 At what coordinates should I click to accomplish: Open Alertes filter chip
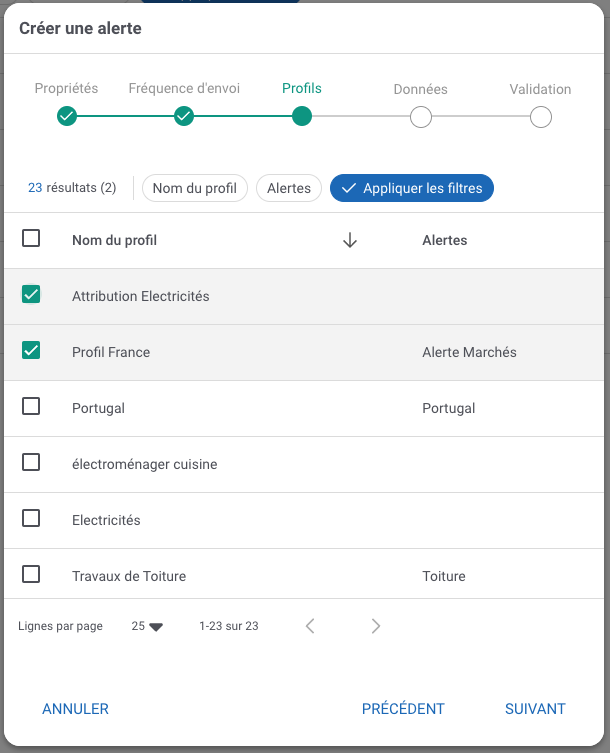coord(288,188)
